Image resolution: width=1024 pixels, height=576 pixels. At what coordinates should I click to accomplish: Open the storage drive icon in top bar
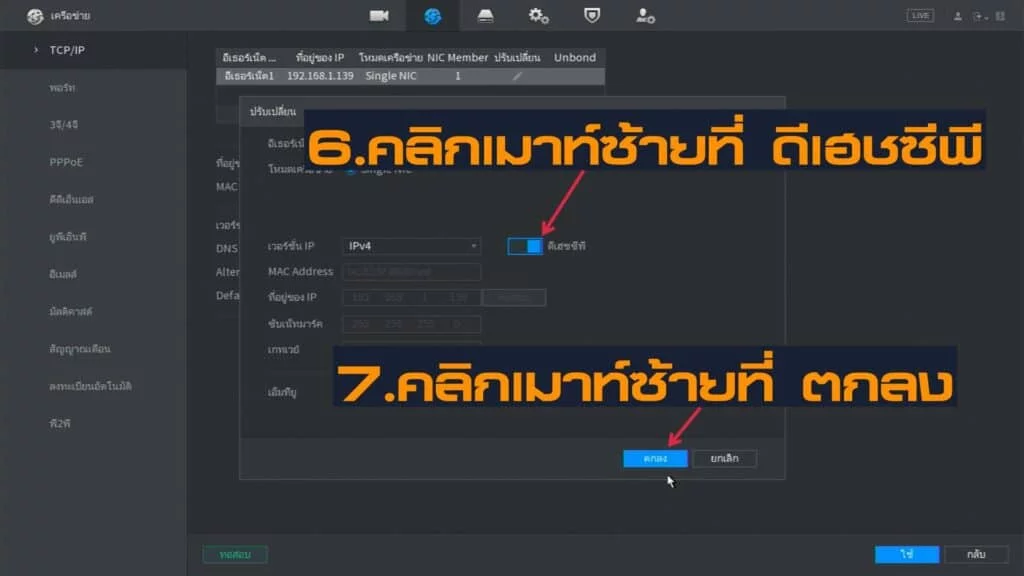click(x=485, y=16)
